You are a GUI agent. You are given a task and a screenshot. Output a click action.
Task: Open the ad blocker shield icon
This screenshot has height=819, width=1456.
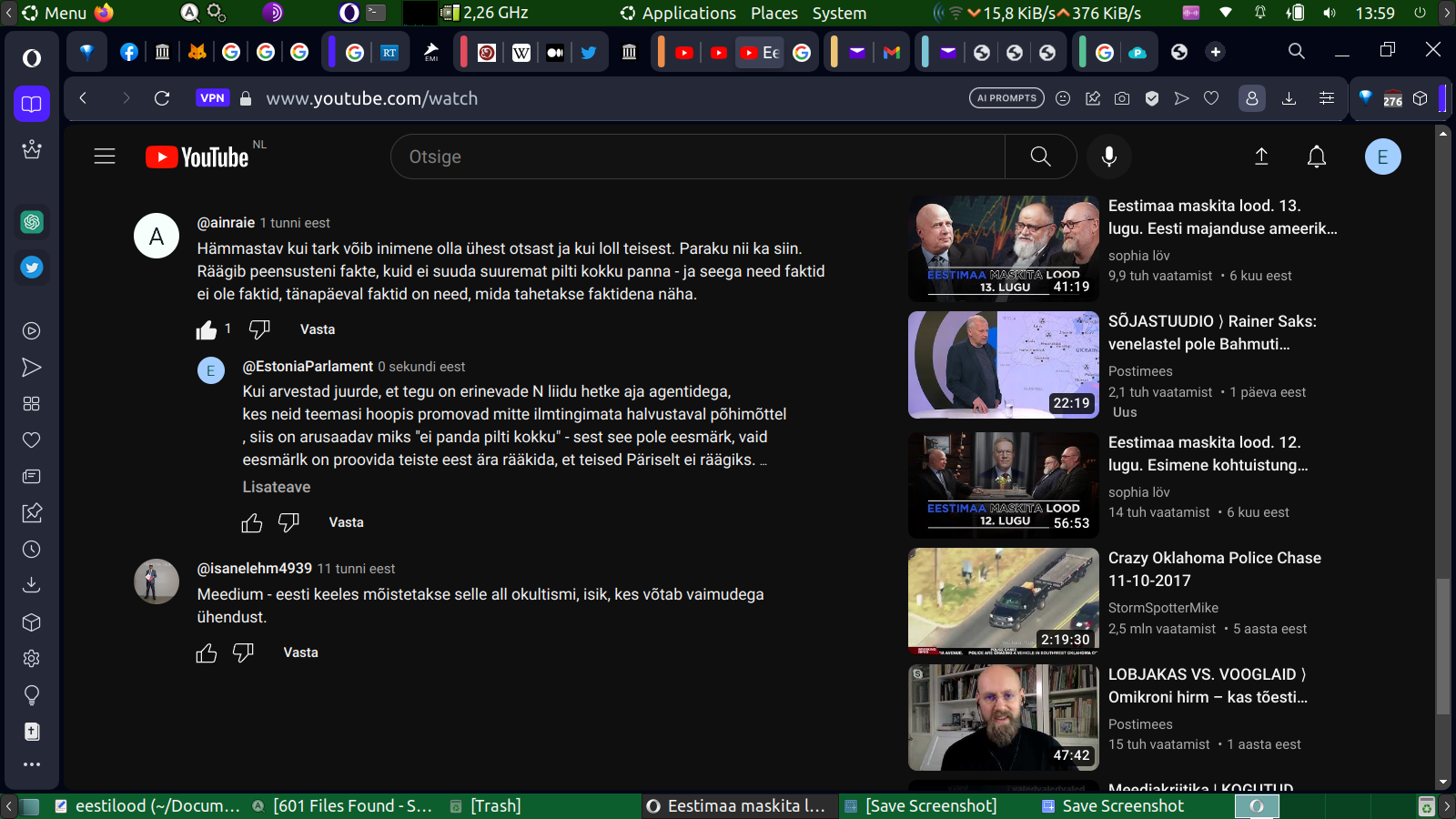point(1152,98)
